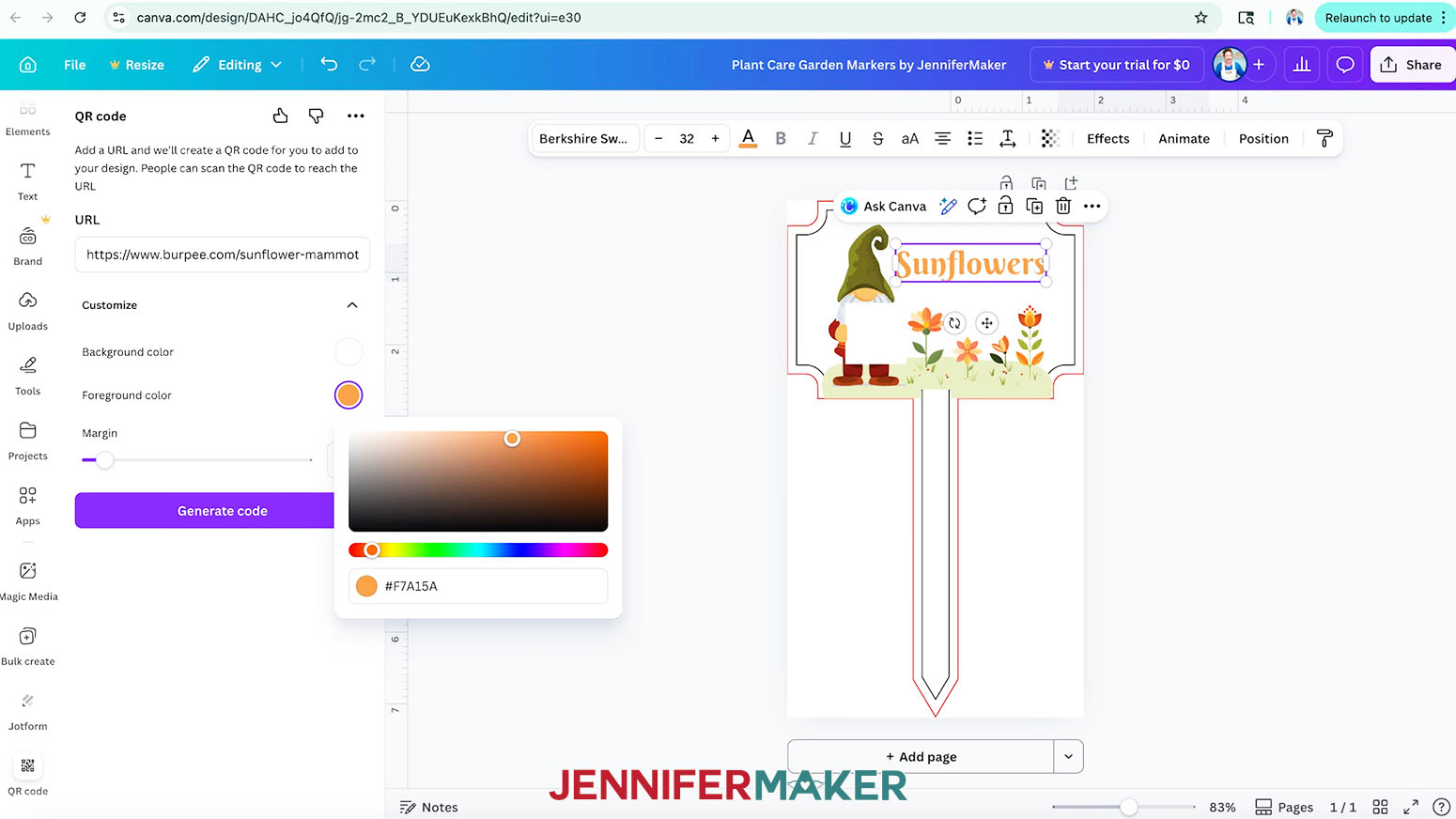1456x819 pixels.
Task: Open the Editing mode dropdown
Action: 237,65
